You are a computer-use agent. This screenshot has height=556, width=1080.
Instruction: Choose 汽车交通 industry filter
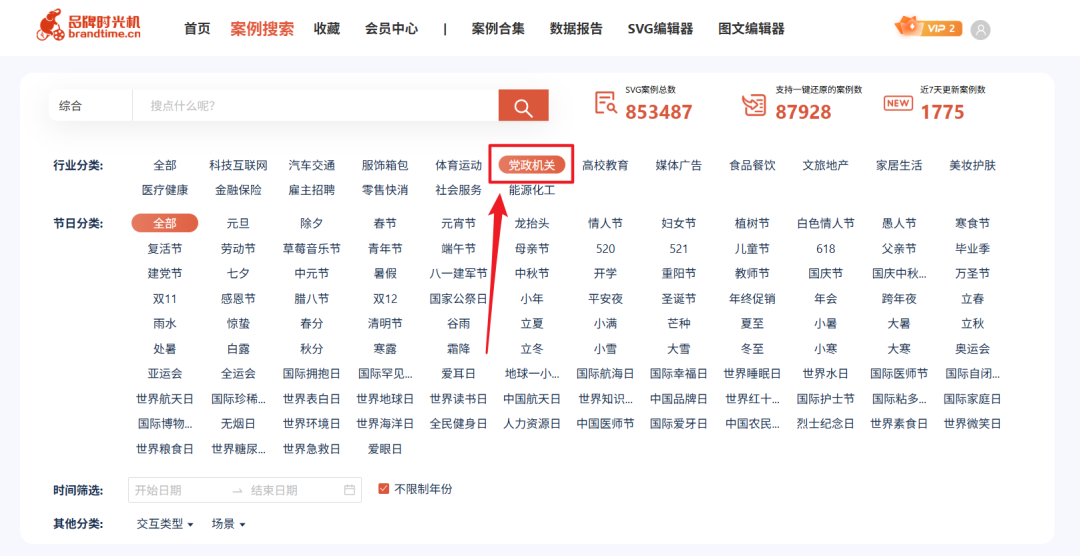click(312, 165)
